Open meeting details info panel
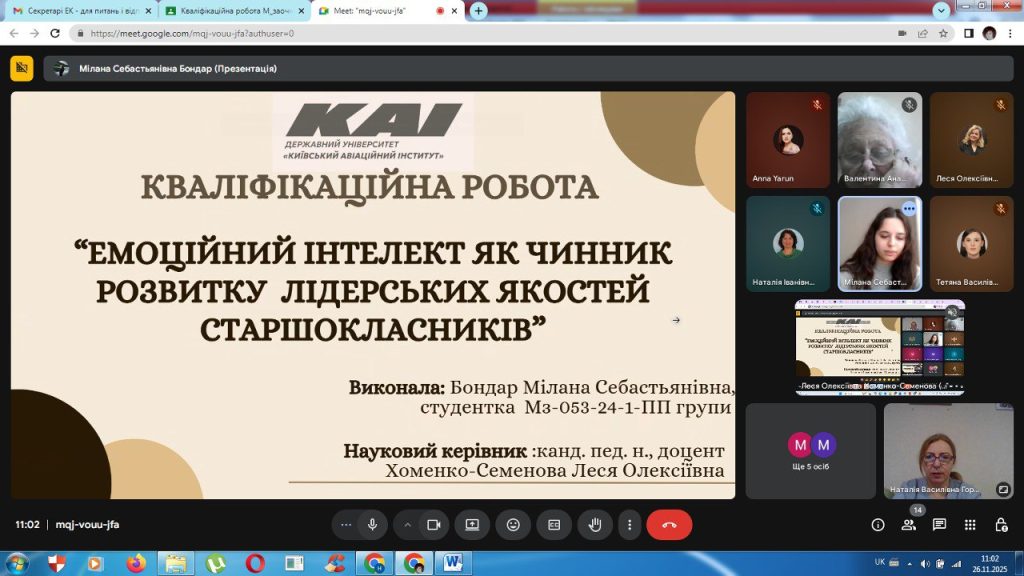 pyautogui.click(x=878, y=524)
